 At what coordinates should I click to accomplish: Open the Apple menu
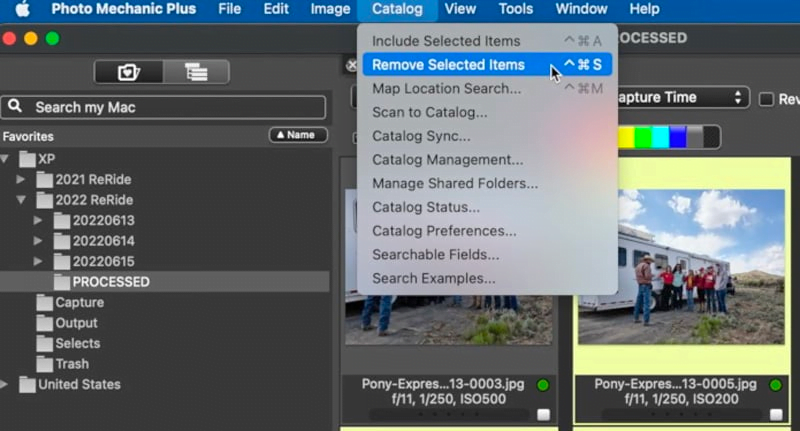click(x=22, y=9)
